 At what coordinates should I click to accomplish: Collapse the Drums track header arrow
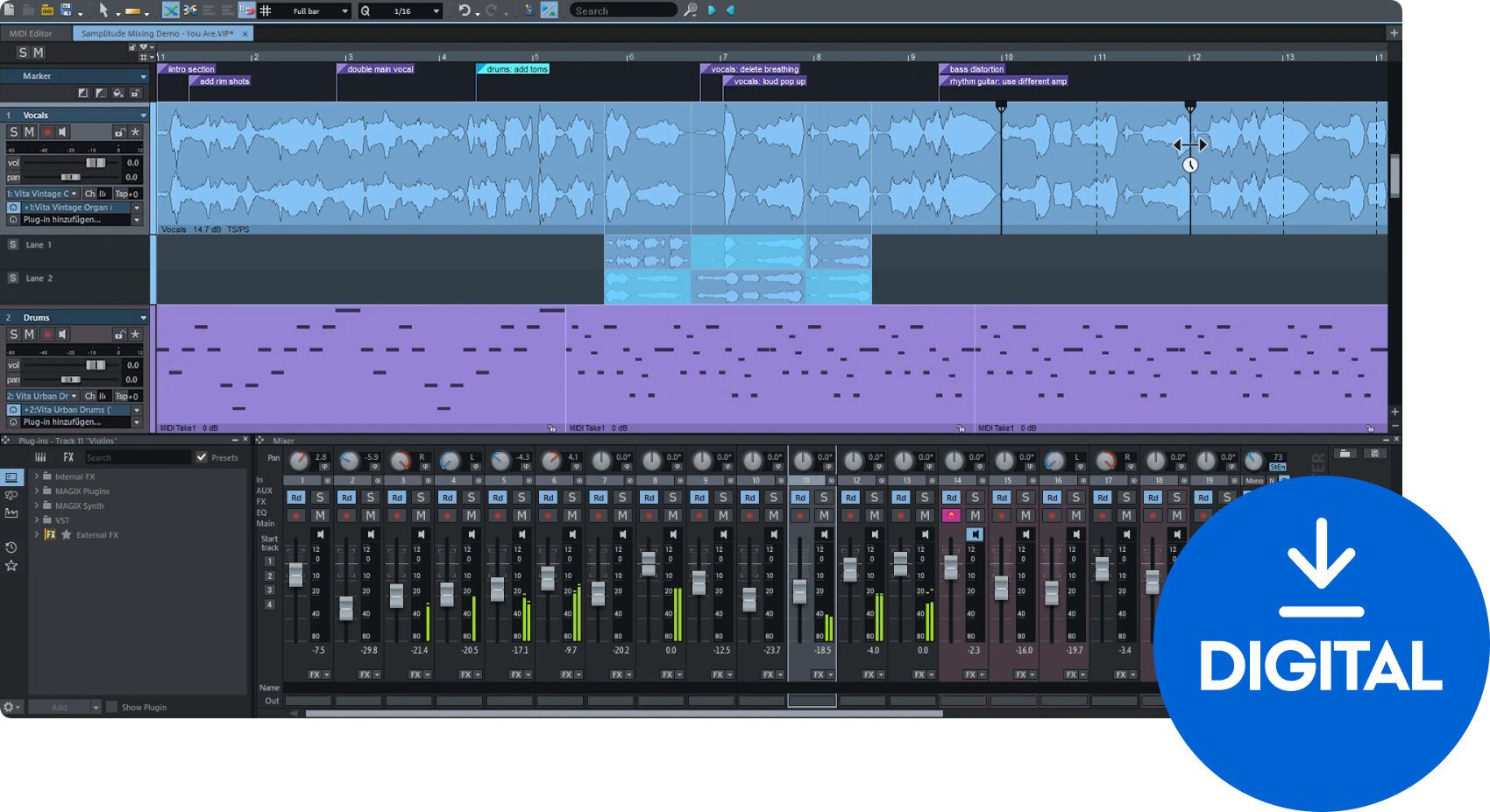[144, 318]
